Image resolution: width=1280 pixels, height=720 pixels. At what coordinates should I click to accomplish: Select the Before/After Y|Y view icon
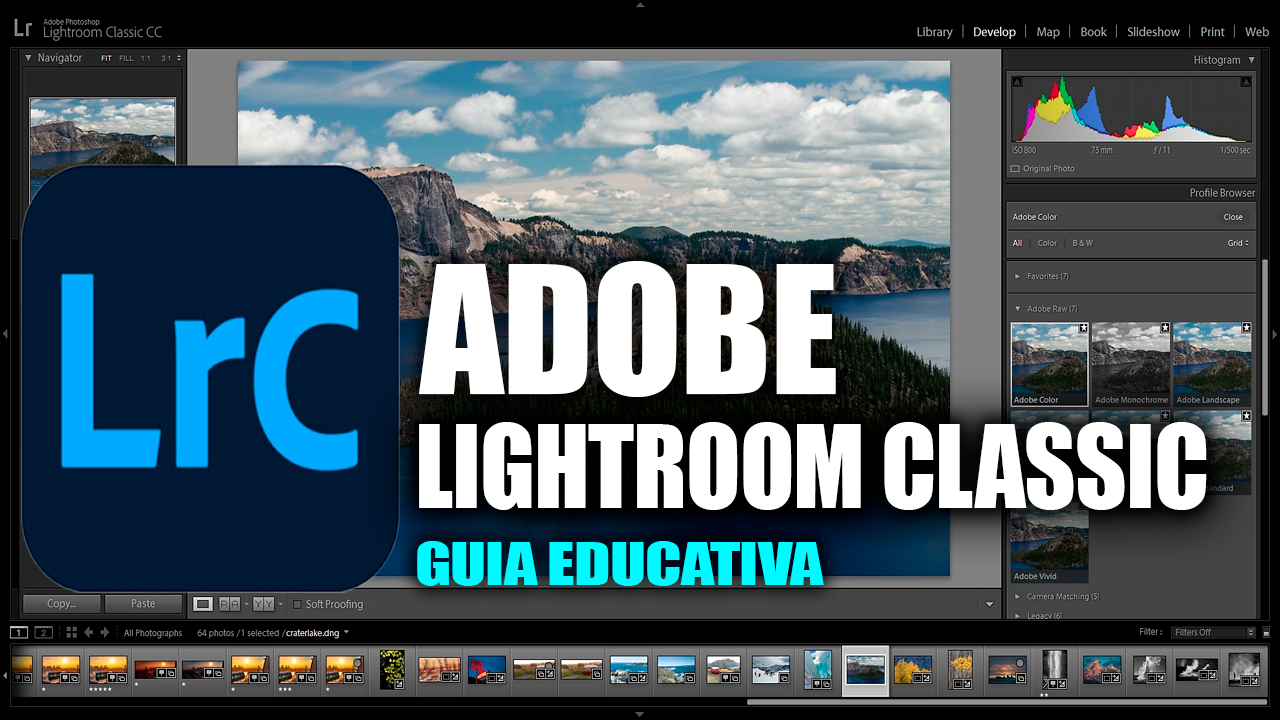pos(263,604)
